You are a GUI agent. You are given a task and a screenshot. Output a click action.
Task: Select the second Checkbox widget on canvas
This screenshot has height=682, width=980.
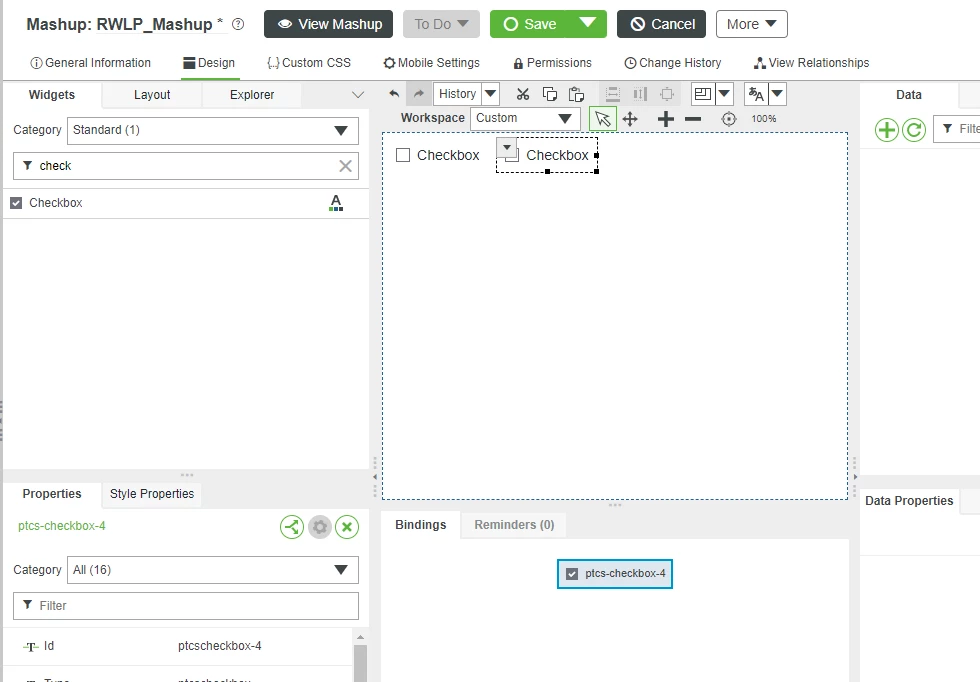pos(548,155)
